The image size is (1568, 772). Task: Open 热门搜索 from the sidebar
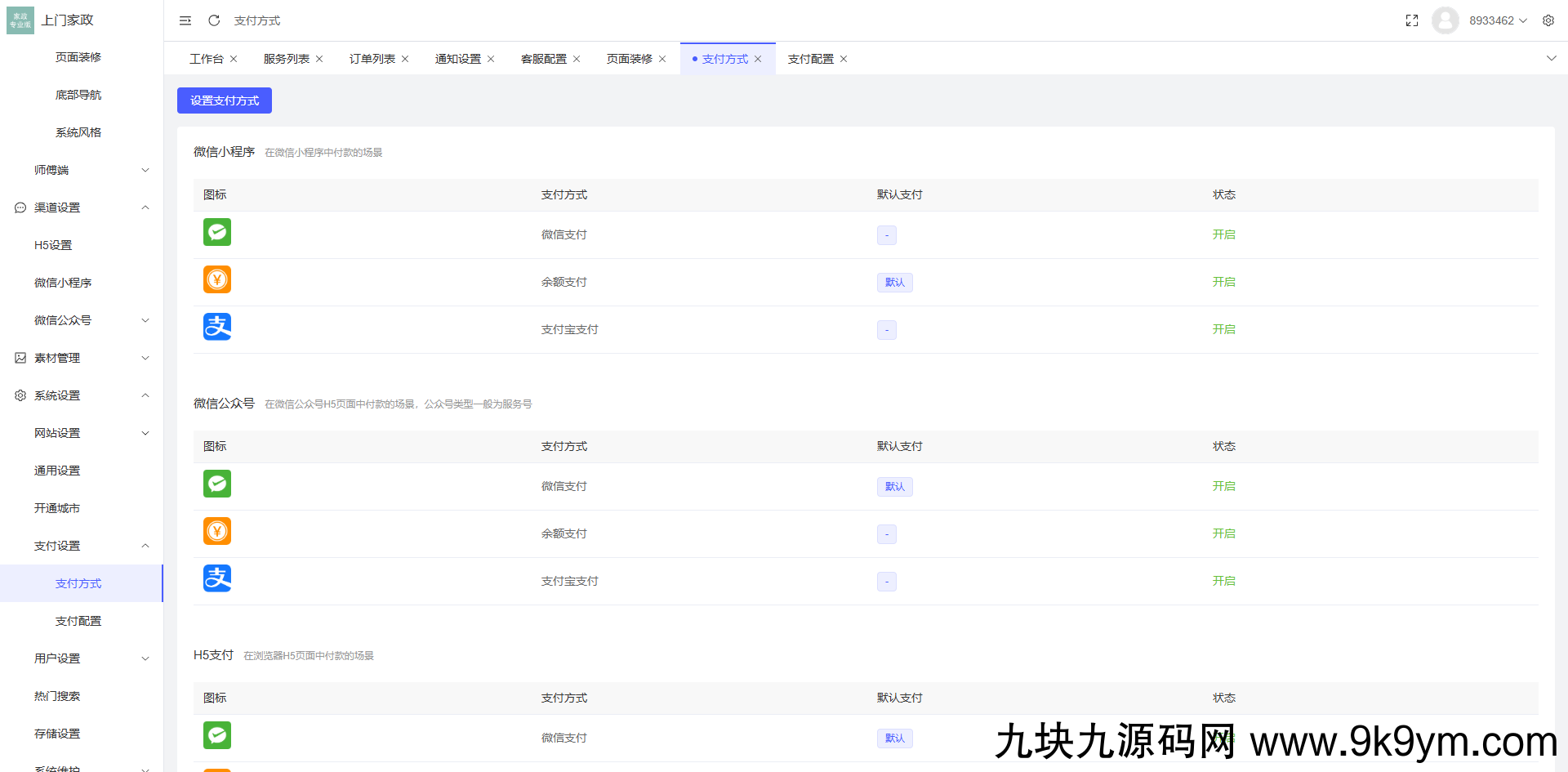tap(56, 696)
